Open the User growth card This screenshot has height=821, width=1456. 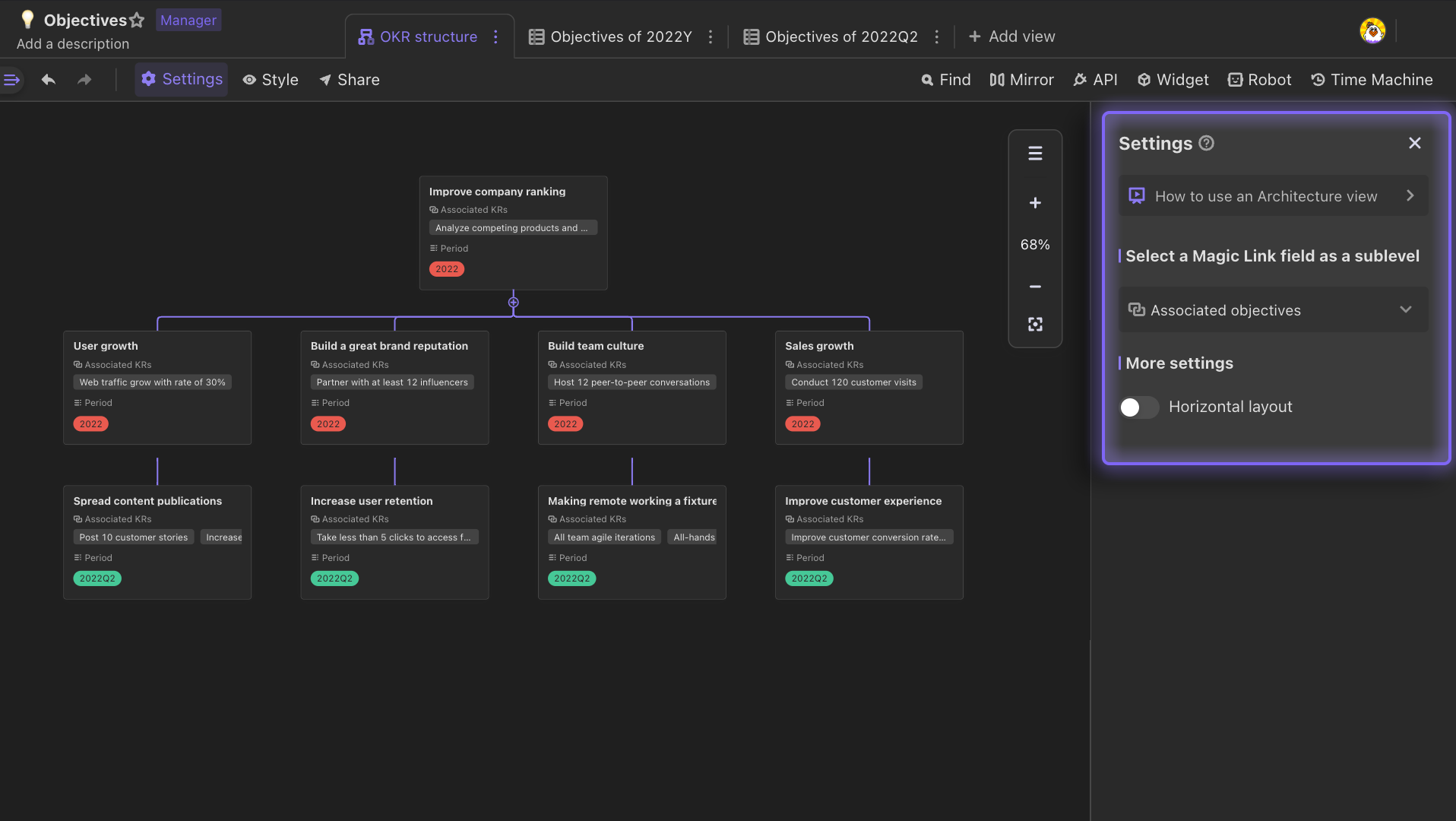[157, 388]
